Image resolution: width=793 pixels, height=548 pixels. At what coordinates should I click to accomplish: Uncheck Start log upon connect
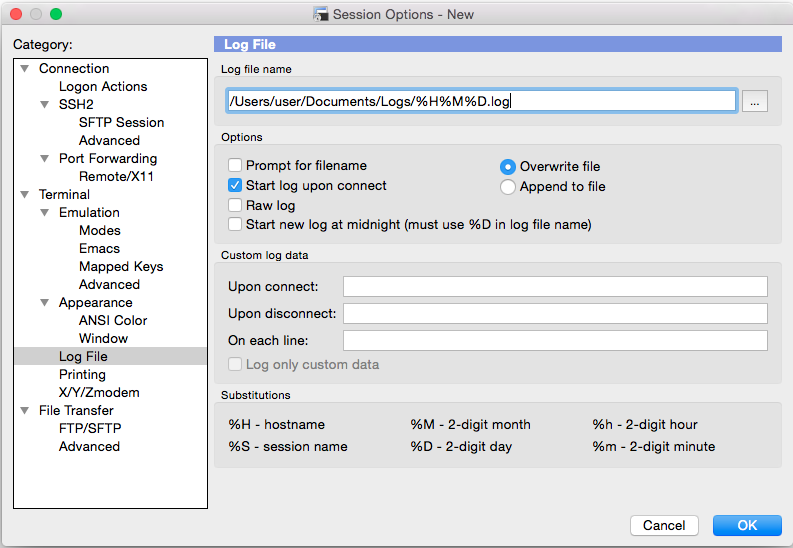pos(235,186)
